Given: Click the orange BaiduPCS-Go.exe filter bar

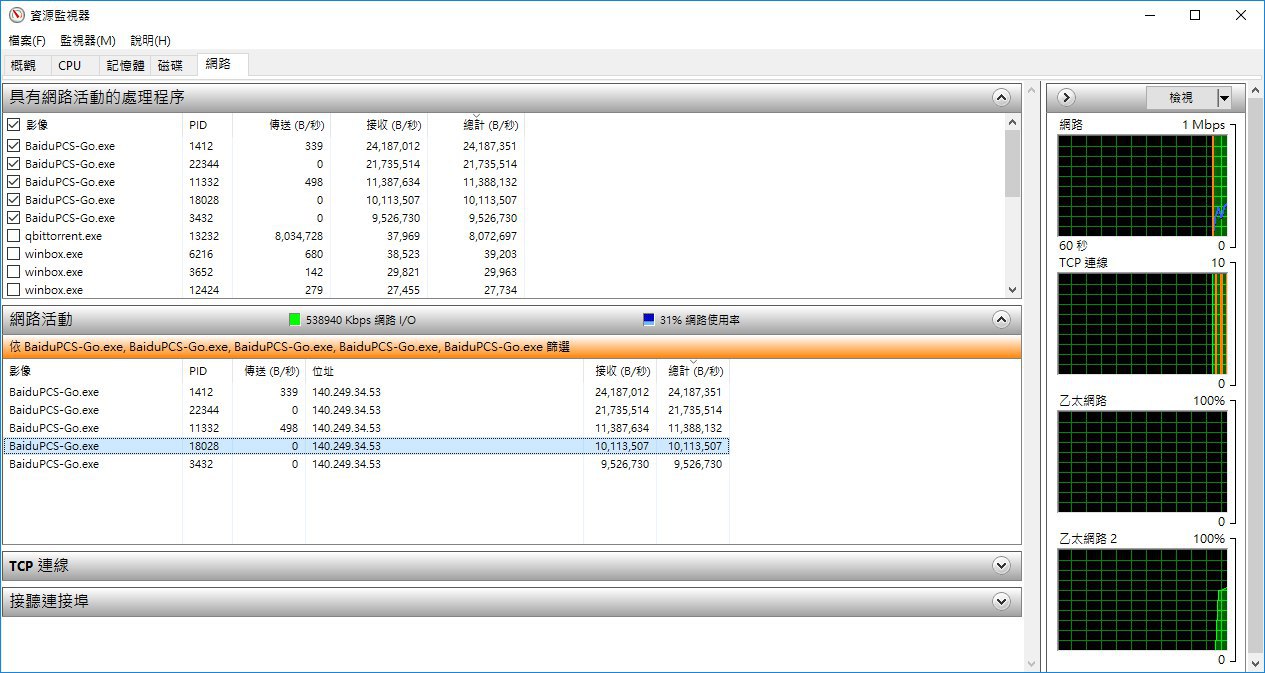Looking at the screenshot, I should tap(511, 346).
